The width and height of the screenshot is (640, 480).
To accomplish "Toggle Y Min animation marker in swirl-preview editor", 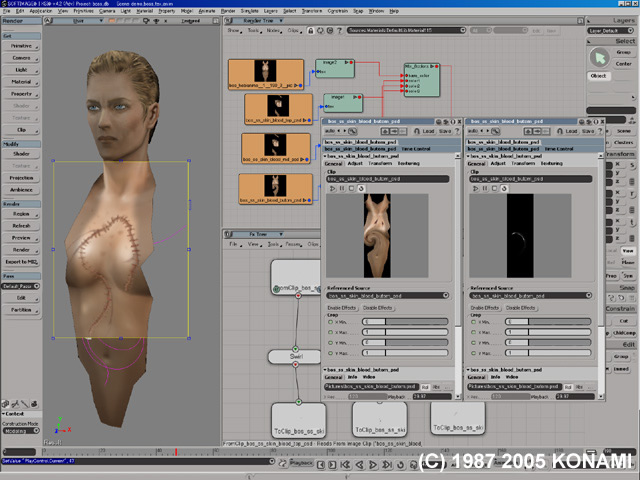I will (x=330, y=343).
